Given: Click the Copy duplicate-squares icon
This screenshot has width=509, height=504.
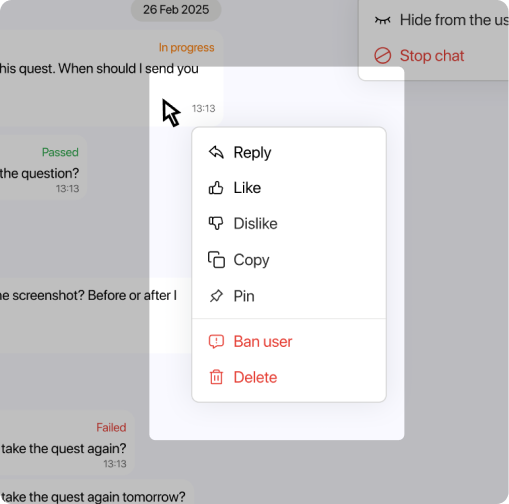Looking at the screenshot, I should (216, 260).
